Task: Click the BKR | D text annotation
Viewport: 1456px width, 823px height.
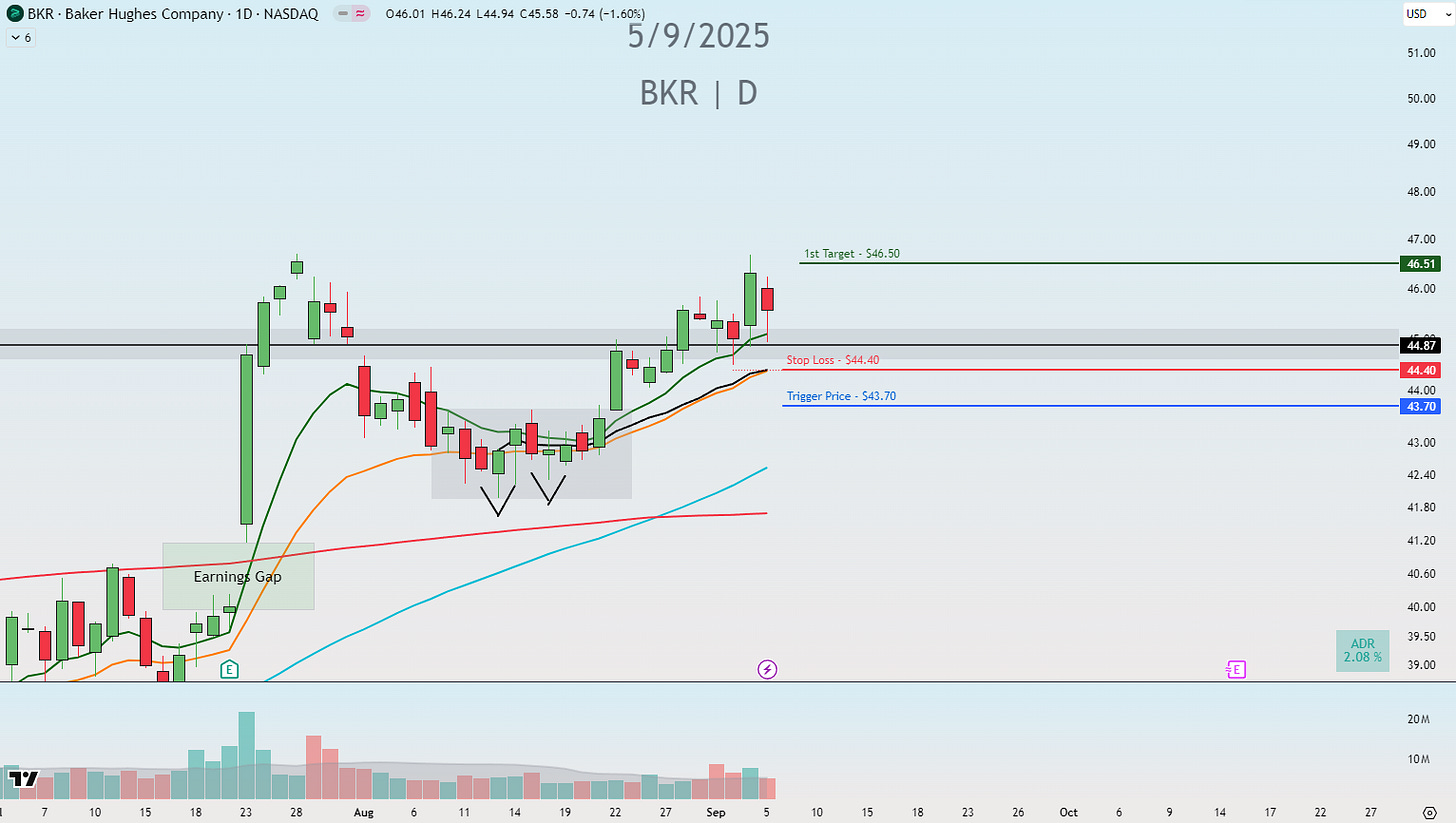Action: pyautogui.click(x=699, y=93)
